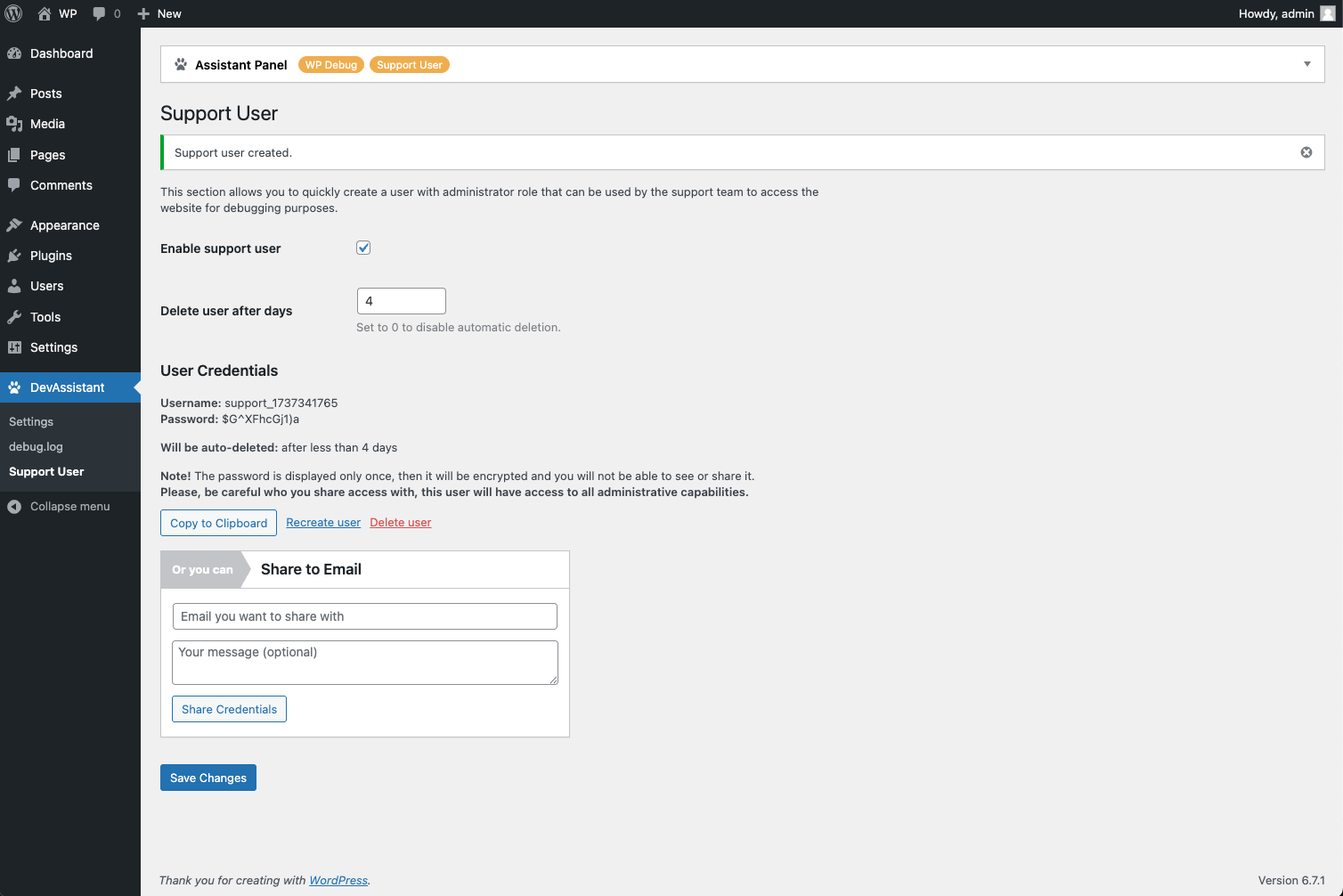Image resolution: width=1343 pixels, height=896 pixels.
Task: Click 'Set to 0 to disable automatic deletion.' hint
Action: tap(459, 327)
